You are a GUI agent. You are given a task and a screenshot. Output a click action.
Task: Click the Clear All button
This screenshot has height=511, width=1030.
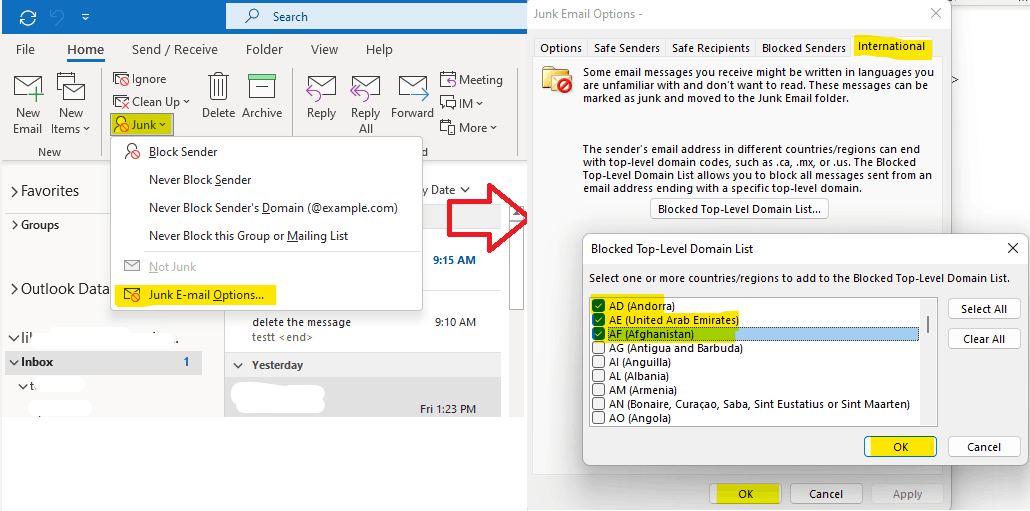[983, 339]
